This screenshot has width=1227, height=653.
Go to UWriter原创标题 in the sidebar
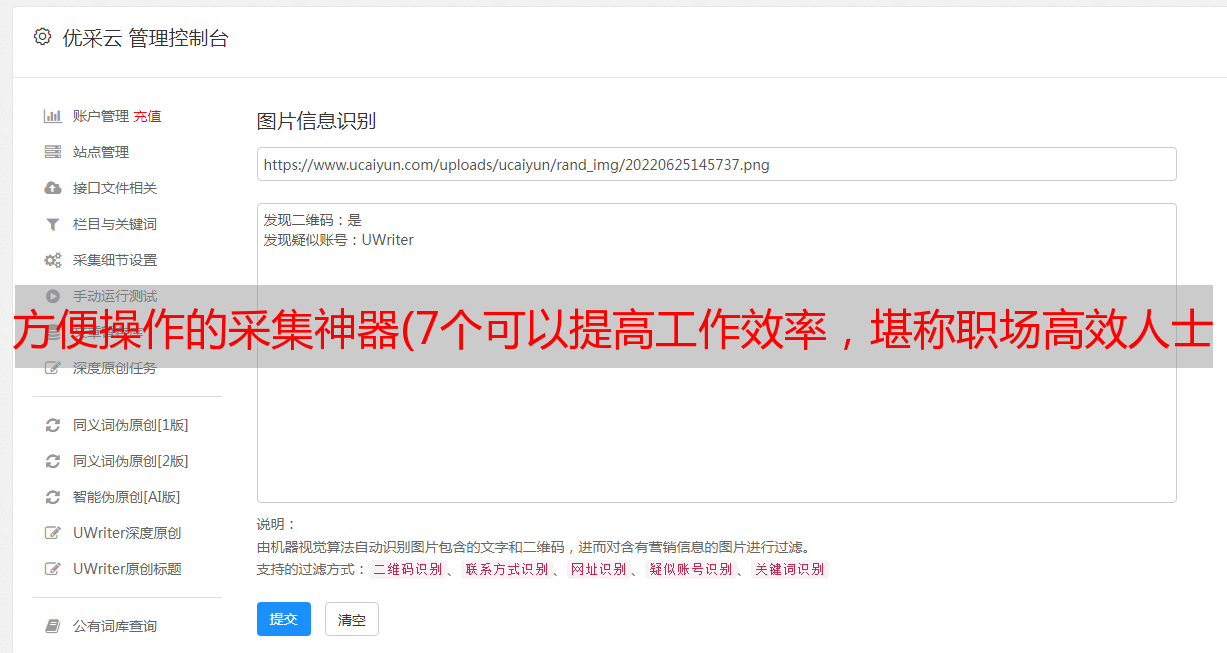click(x=127, y=569)
